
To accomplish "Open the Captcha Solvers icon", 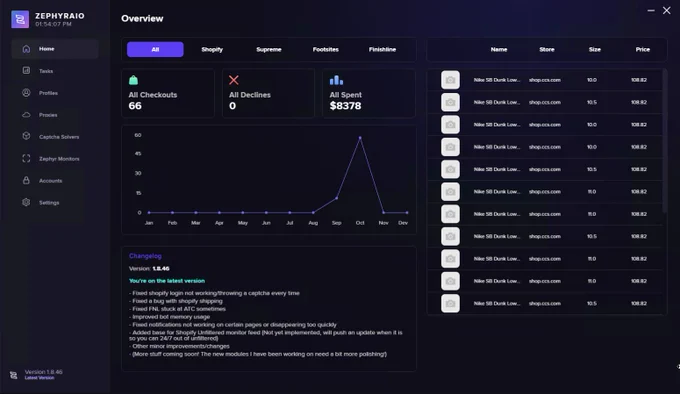I will pyautogui.click(x=26, y=136).
